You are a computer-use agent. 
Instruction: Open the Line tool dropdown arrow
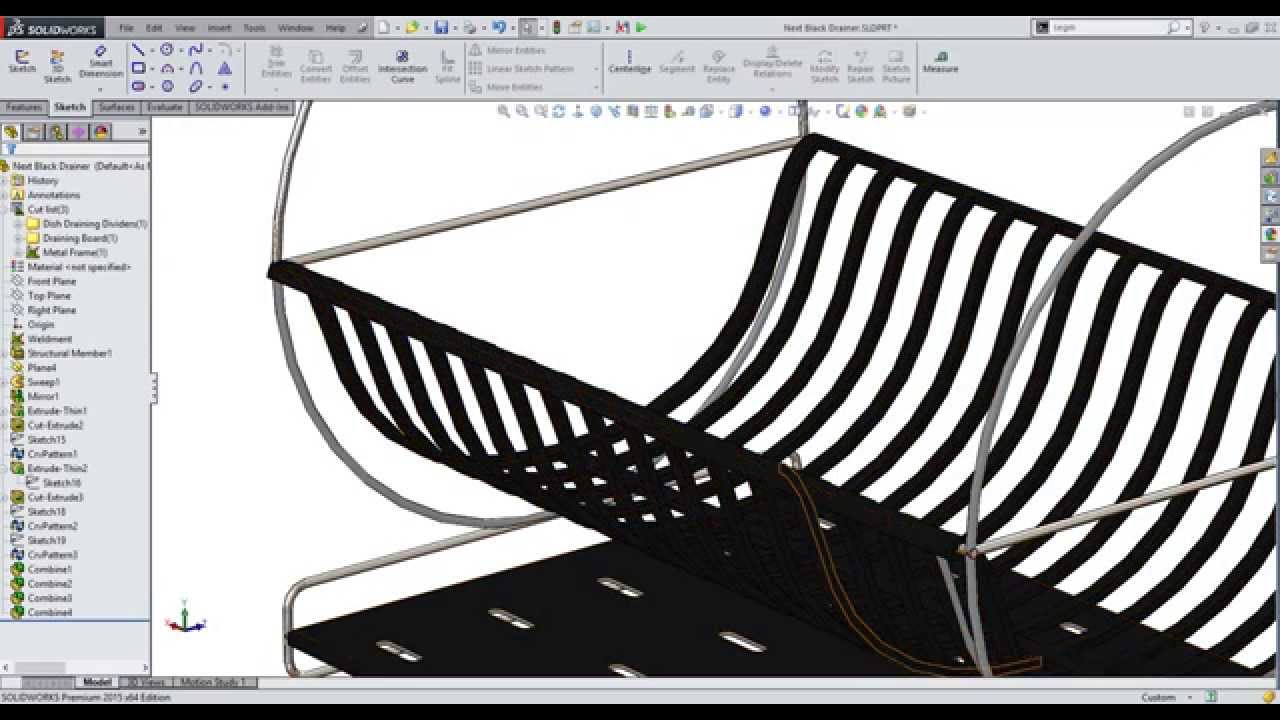(151, 50)
